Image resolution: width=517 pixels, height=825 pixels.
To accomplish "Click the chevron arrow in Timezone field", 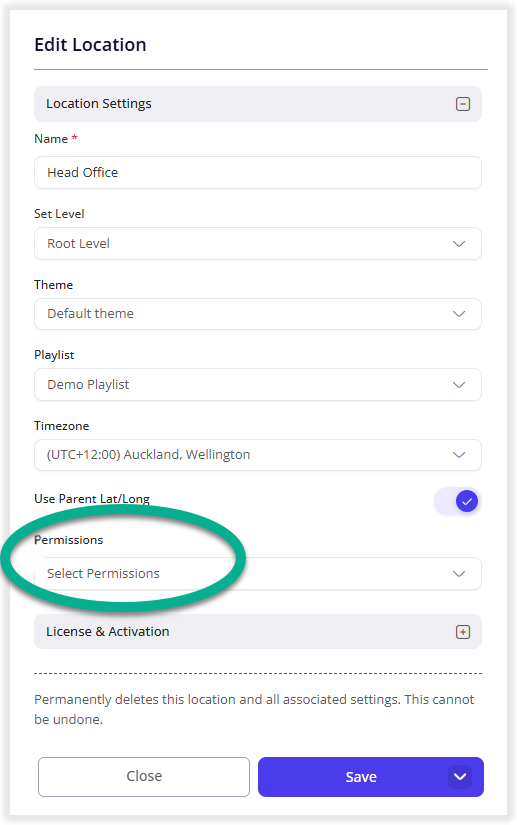I will click(459, 455).
